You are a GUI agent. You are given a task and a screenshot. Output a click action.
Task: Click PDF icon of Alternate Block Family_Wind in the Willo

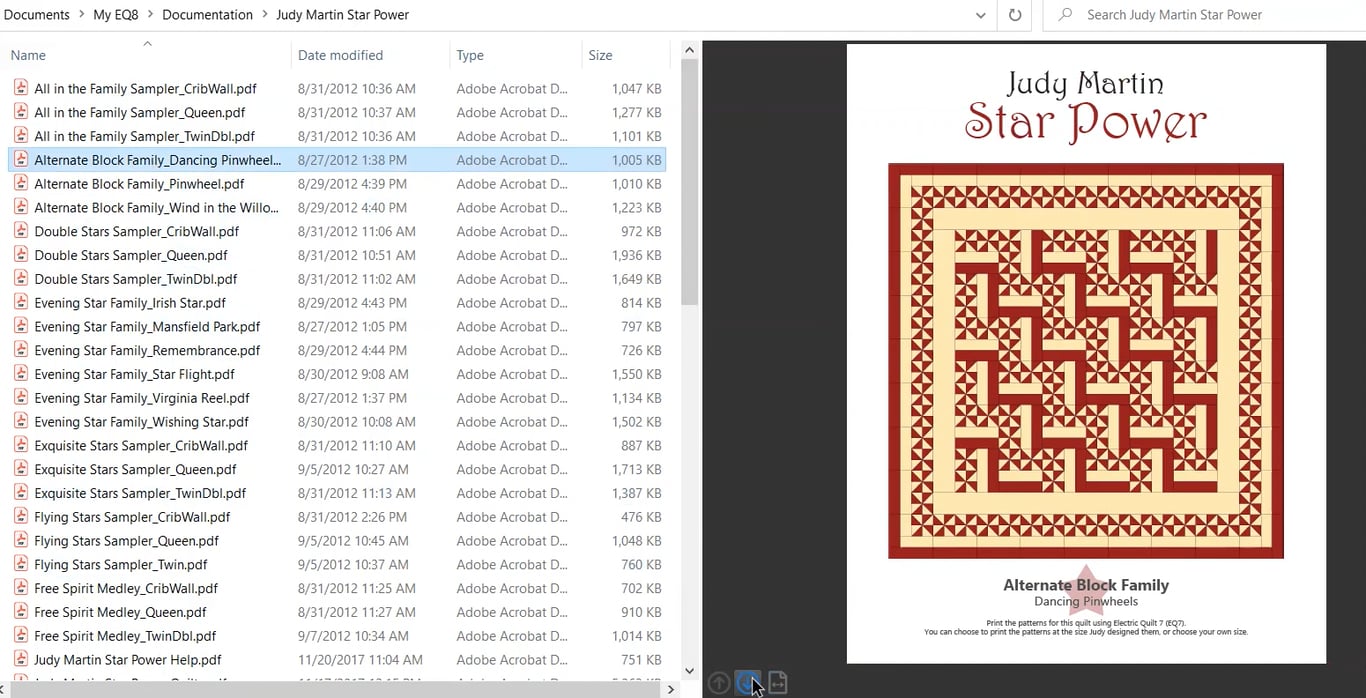(x=21, y=207)
